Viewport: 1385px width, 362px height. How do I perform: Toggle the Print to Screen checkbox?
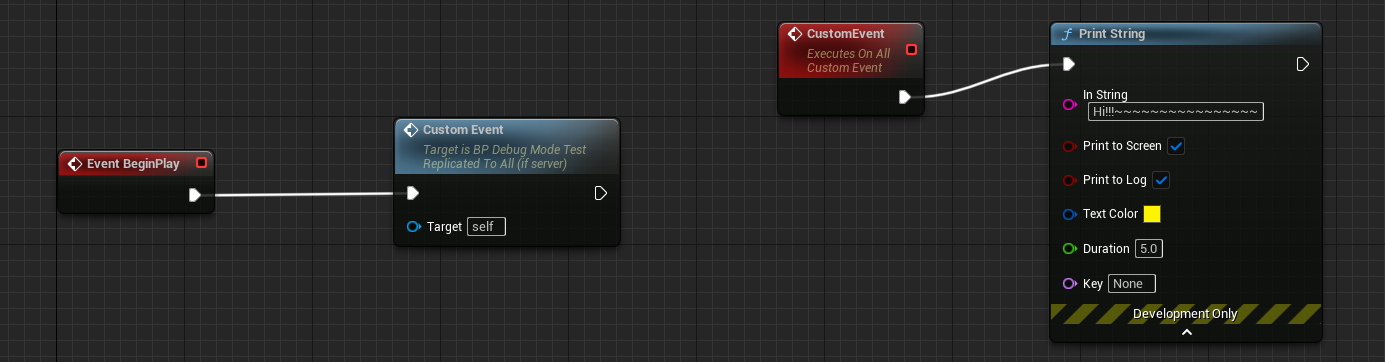1176,146
